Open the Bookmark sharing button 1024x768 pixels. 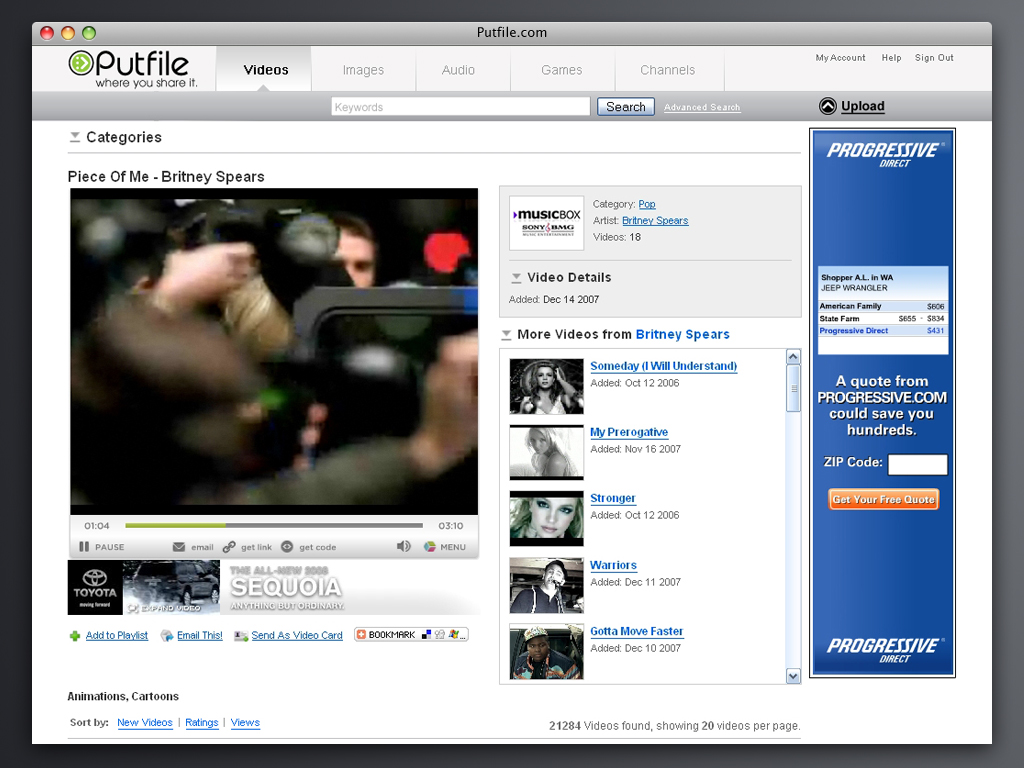coord(411,635)
